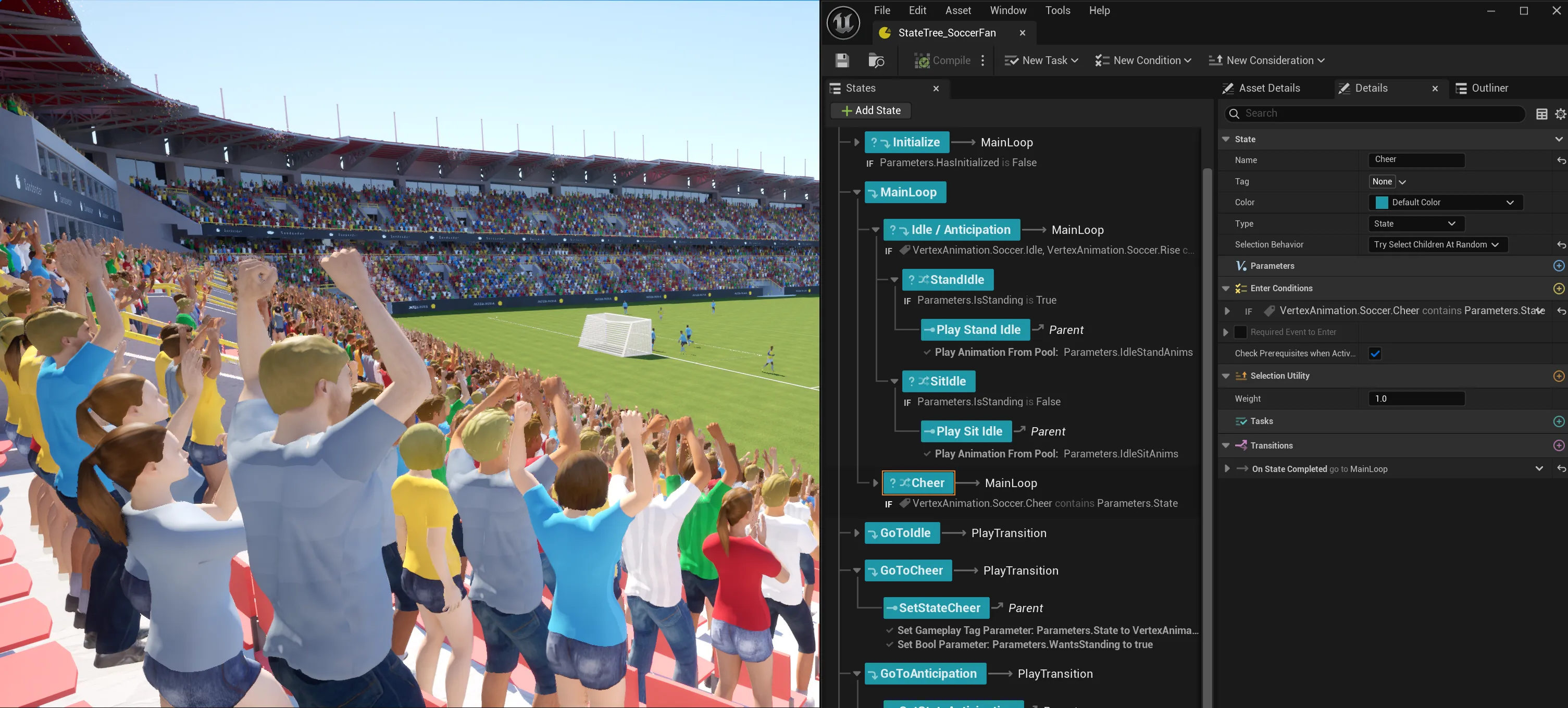The width and height of the screenshot is (1568, 708).
Task: Uncheck Check Prerequisites when Activating
Action: pos(1374,354)
